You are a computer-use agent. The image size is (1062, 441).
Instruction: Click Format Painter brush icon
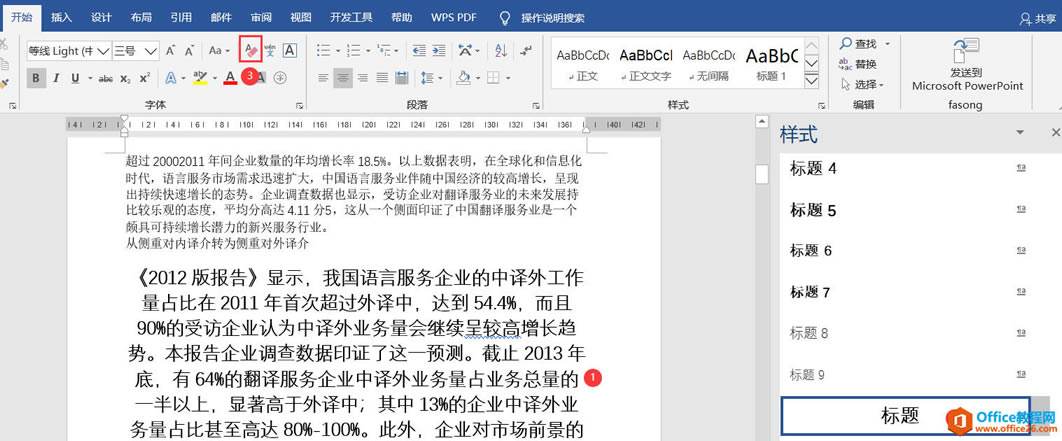5,84
